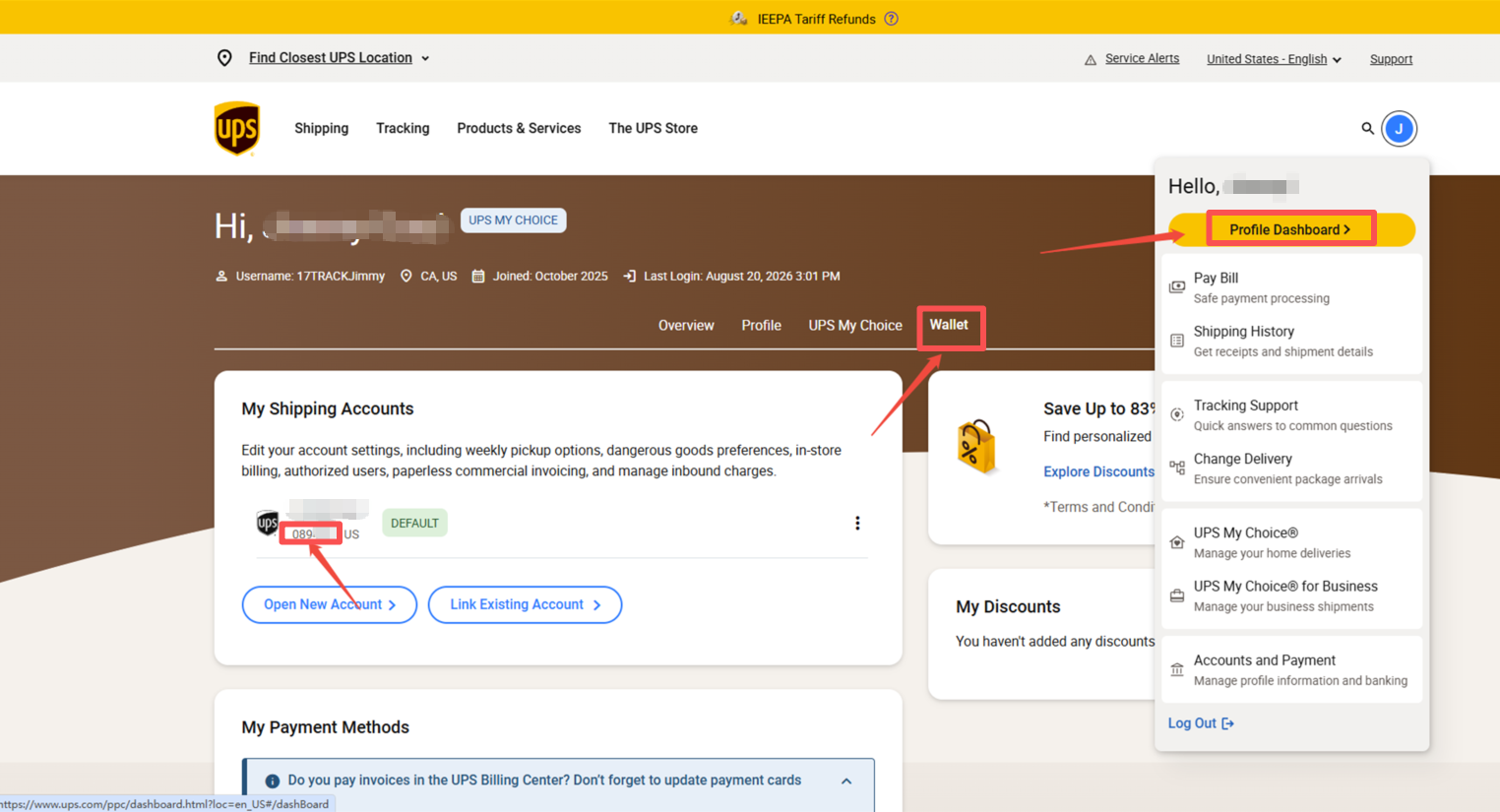The image size is (1500, 812).
Task: Select UPS My Choice® for Business entry
Action: [1291, 595]
